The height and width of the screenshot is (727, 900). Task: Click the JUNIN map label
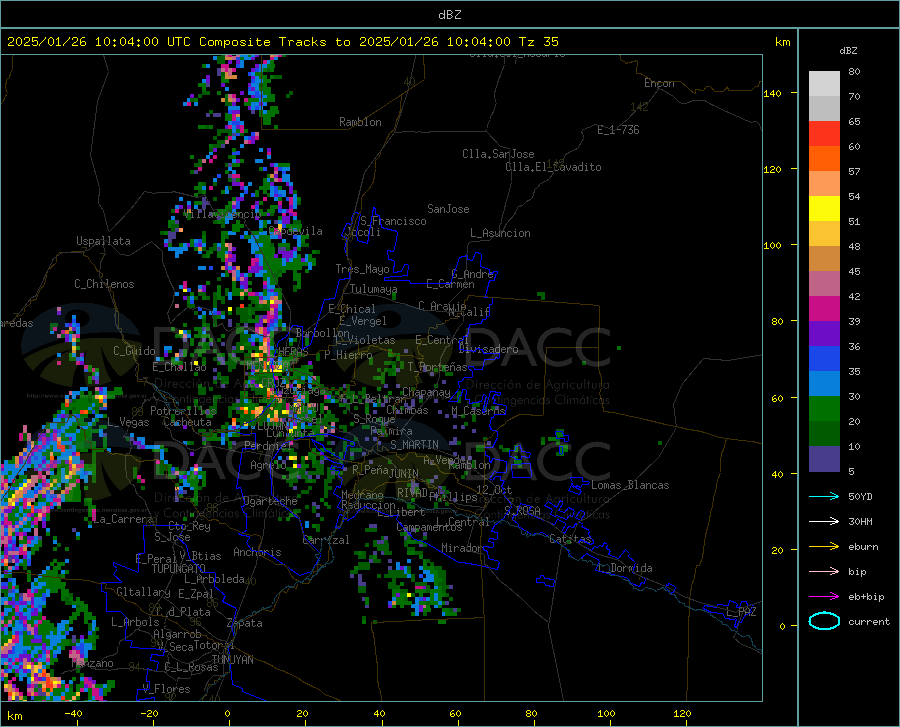(404, 474)
